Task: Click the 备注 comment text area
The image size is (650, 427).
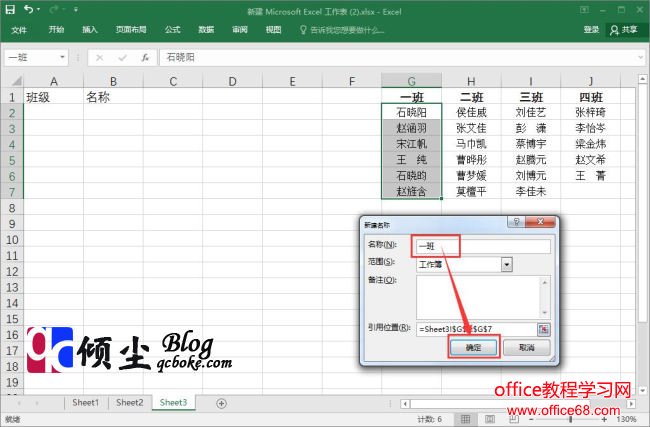Action: pos(478,298)
